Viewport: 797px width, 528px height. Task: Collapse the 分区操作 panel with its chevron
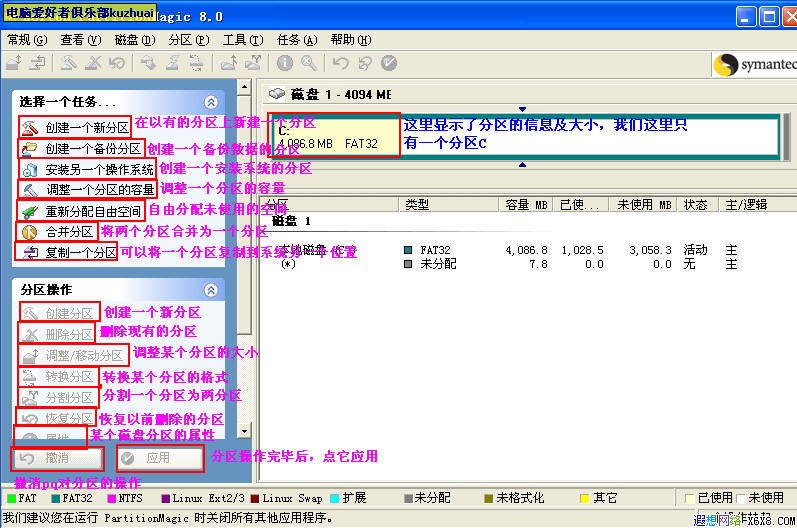(x=211, y=290)
